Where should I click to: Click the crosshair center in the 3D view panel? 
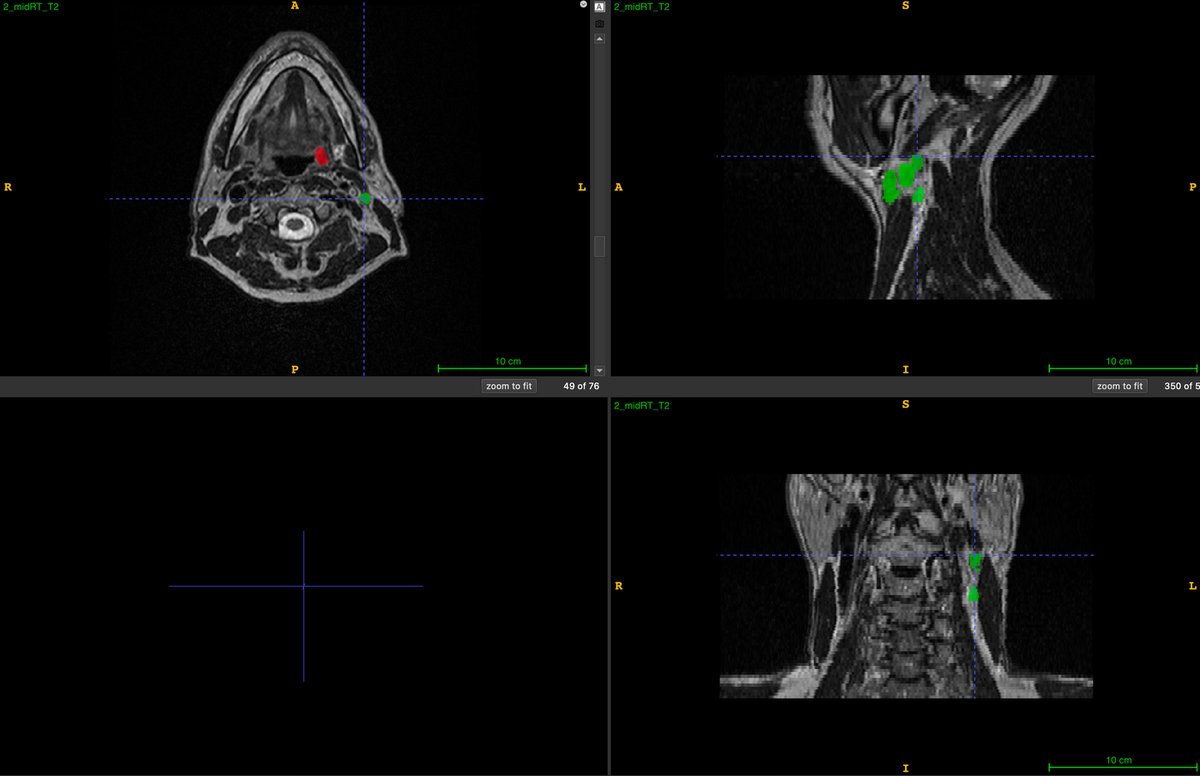pos(303,586)
